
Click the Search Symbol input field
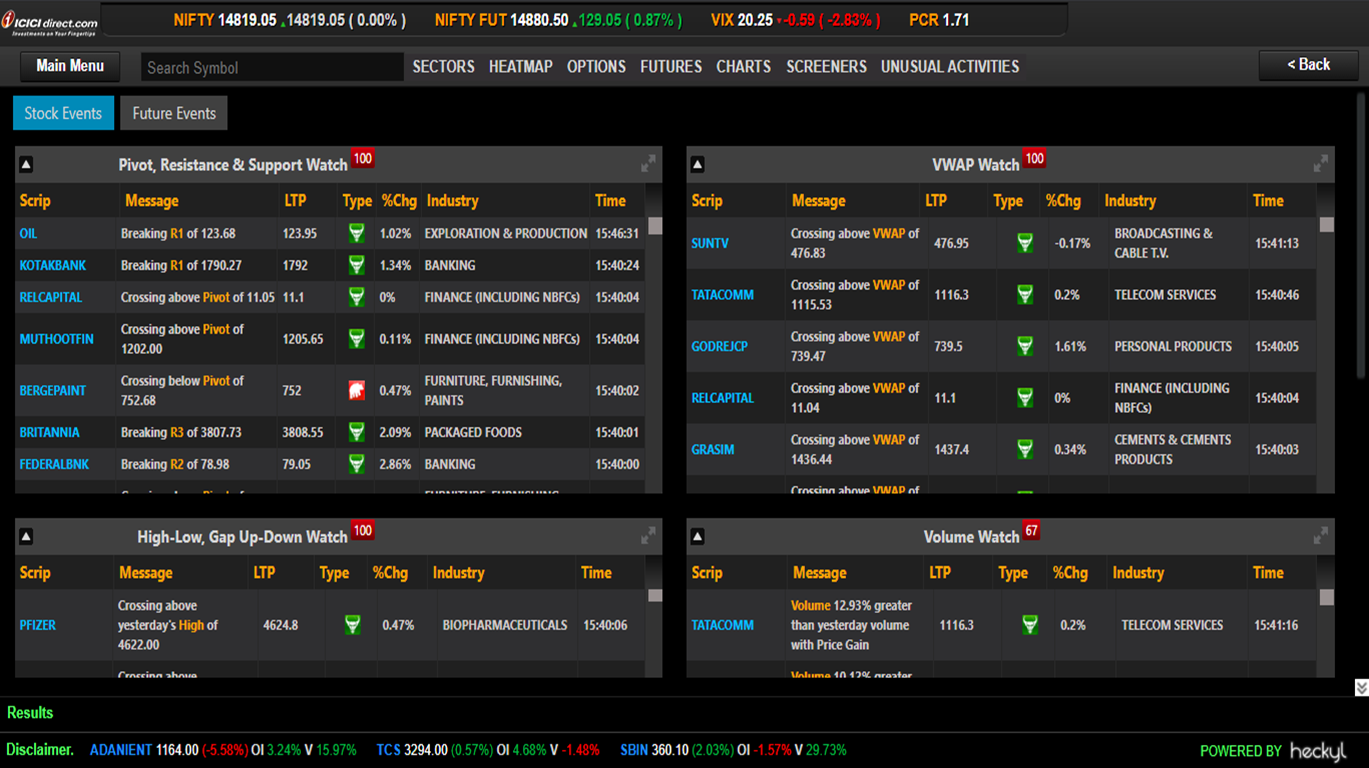[x=271, y=68]
